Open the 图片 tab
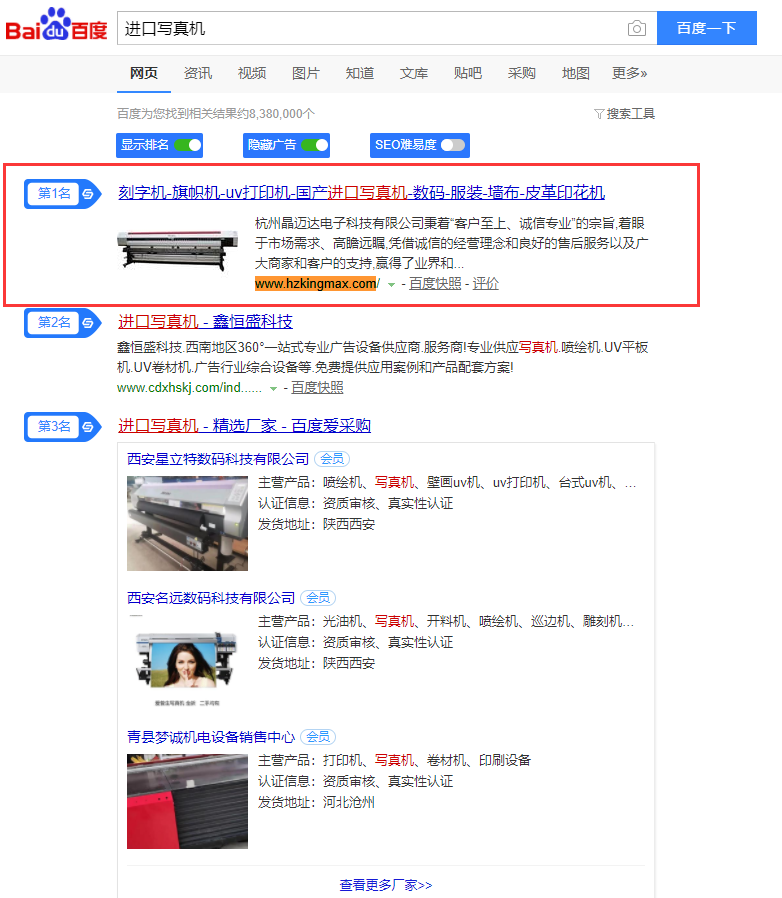Viewport: 782px width, 898px height. click(305, 73)
